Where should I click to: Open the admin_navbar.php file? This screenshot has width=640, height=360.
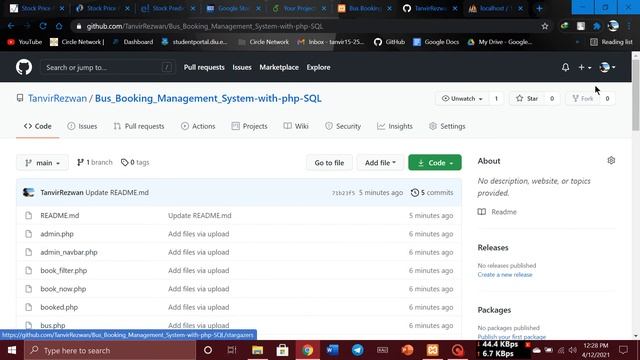coord(69,252)
